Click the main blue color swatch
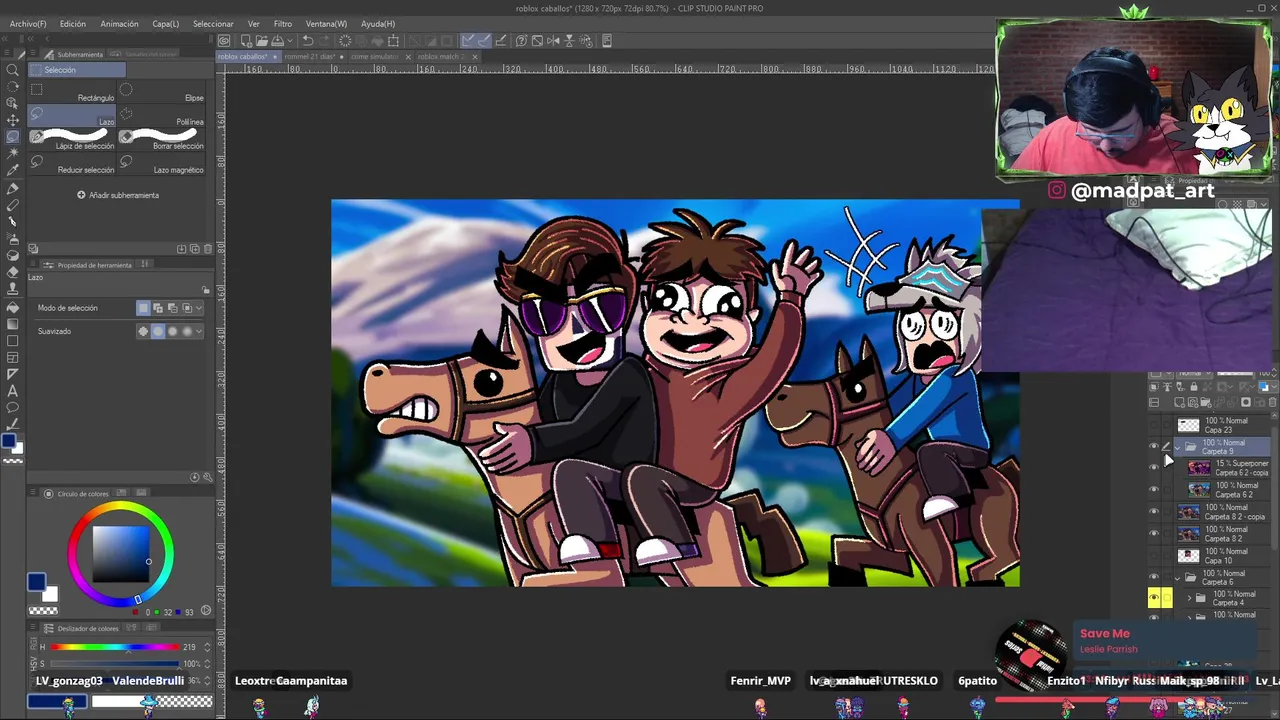This screenshot has height=720, width=1280. click(36, 582)
